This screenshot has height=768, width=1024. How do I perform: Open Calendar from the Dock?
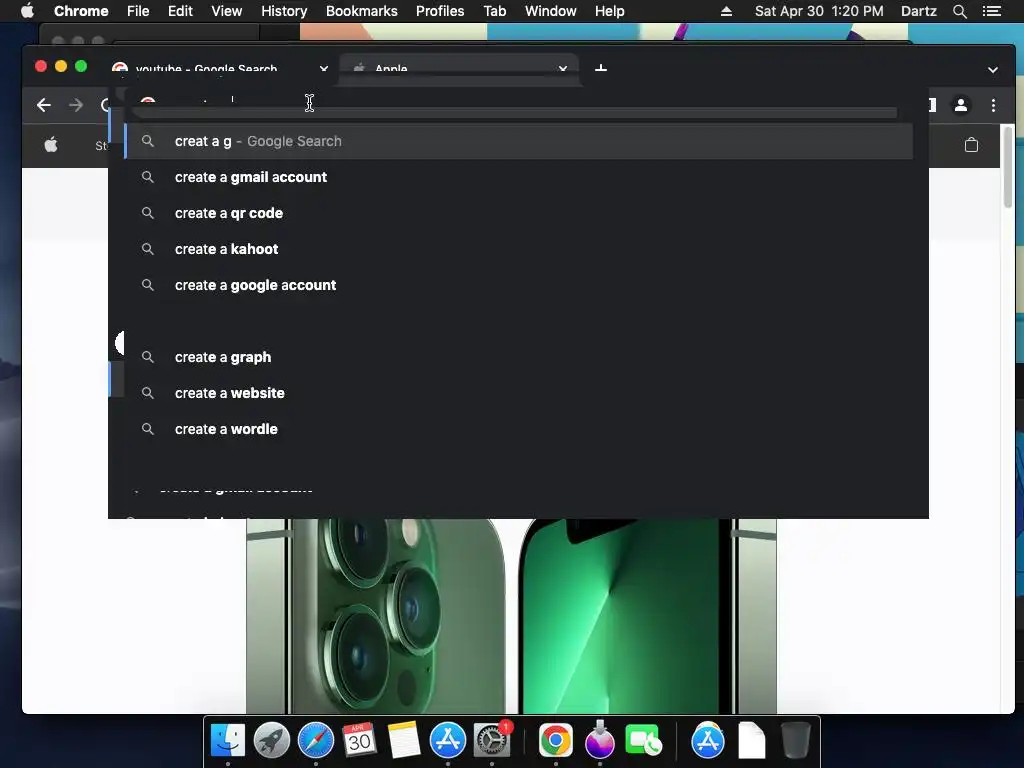(359, 741)
